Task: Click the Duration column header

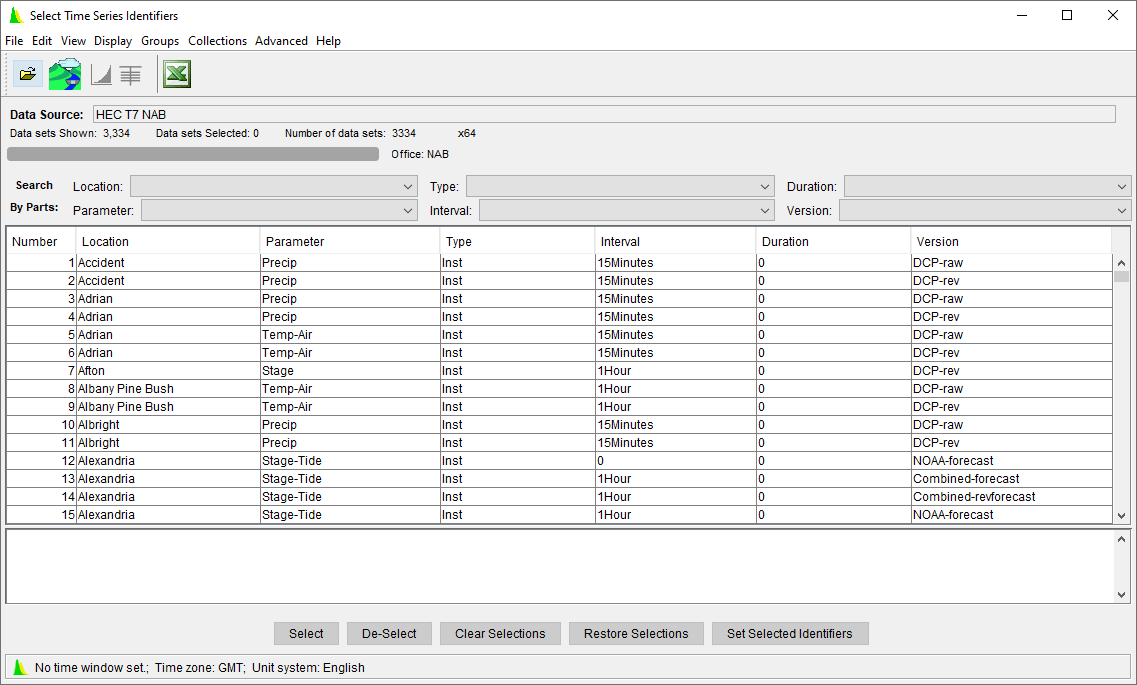Action: click(x=833, y=241)
